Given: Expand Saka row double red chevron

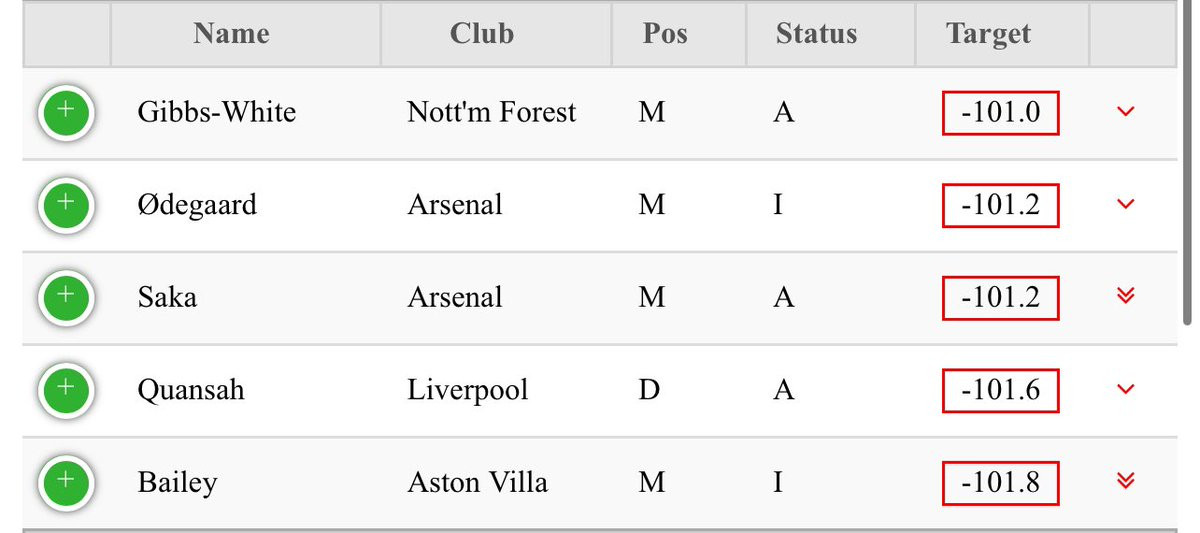Looking at the screenshot, I should pos(1125,295).
